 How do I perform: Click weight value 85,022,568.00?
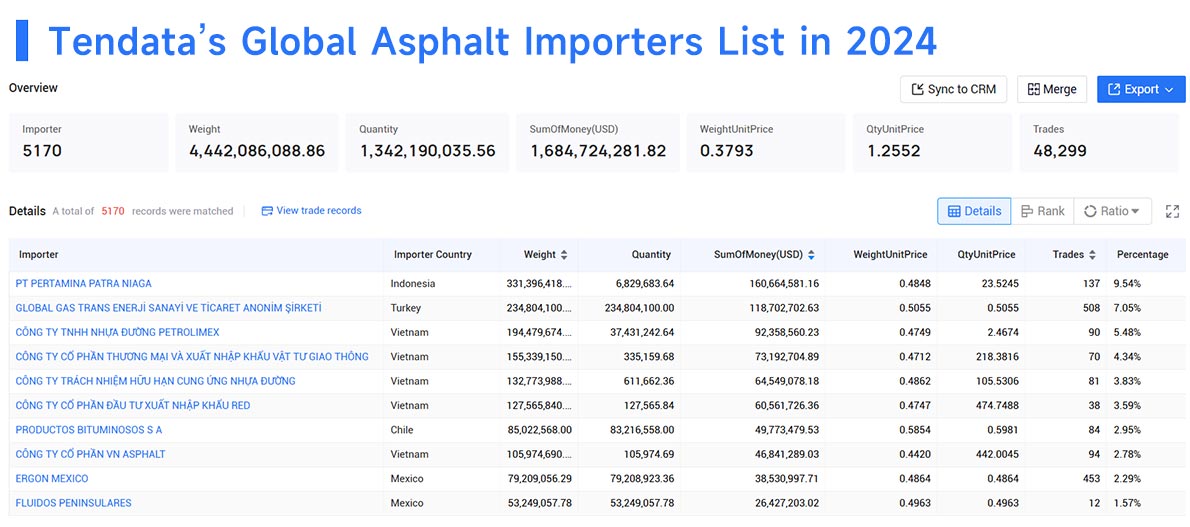pyautogui.click(x=540, y=429)
